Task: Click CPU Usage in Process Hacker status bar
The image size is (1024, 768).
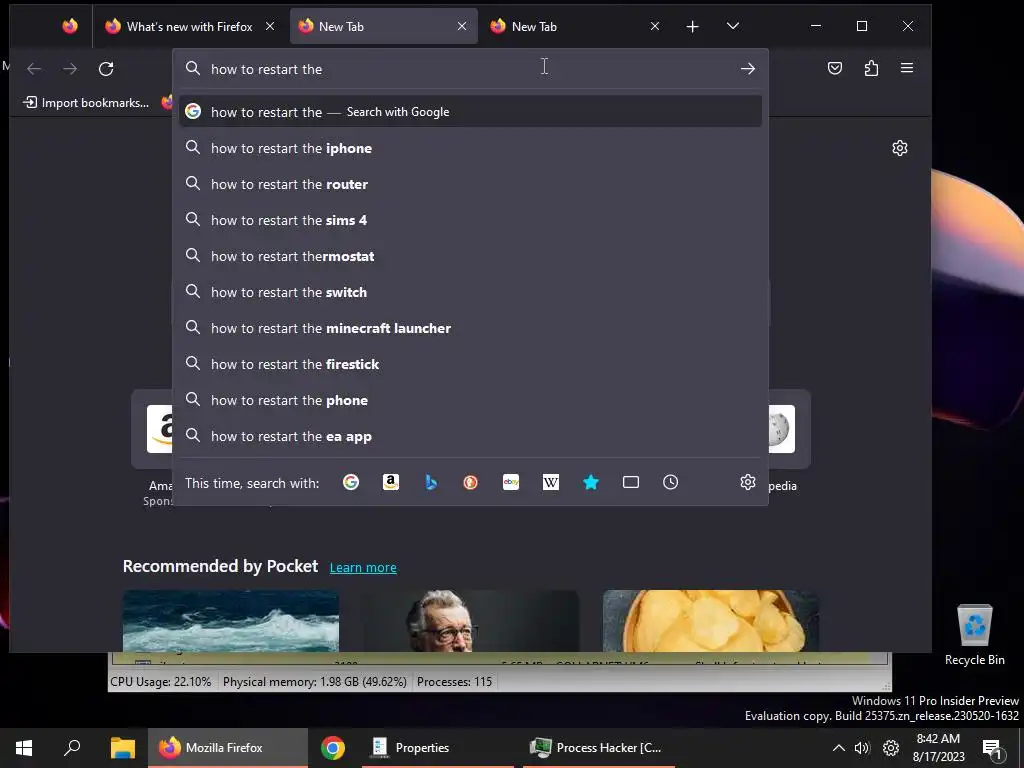Action: [161, 682]
